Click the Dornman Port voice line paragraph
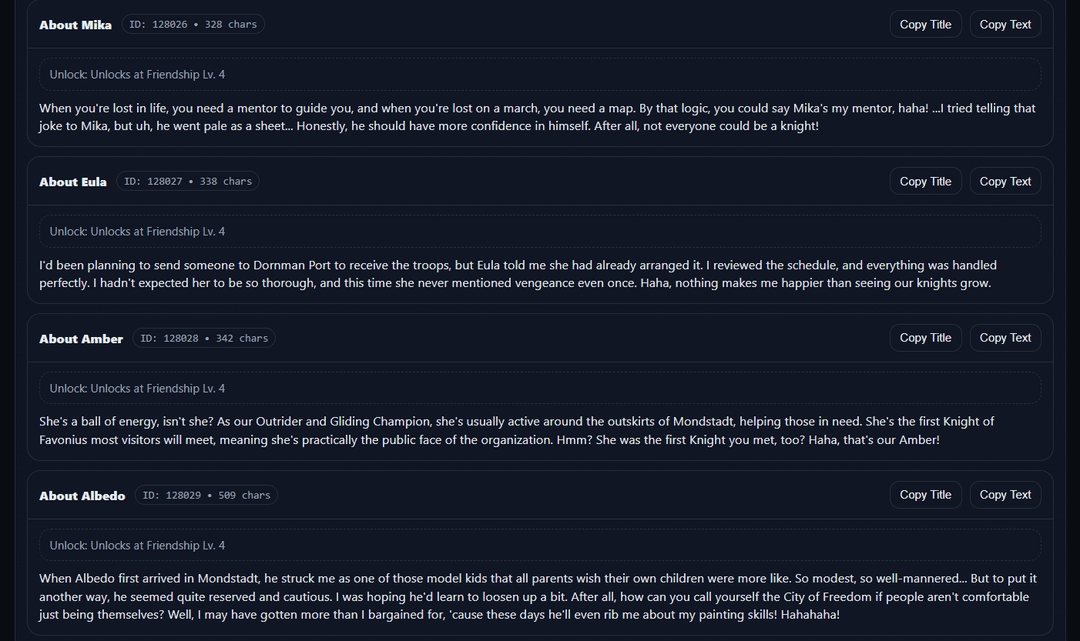The width and height of the screenshot is (1080, 641). click(518, 274)
